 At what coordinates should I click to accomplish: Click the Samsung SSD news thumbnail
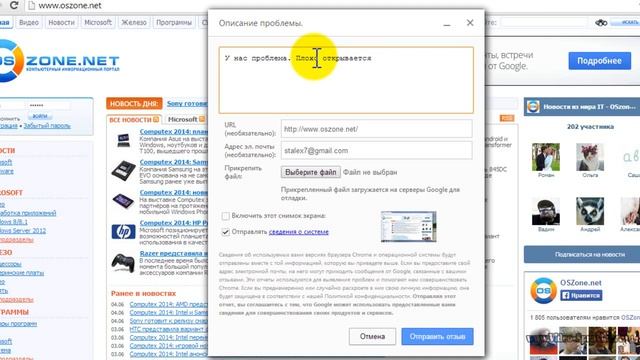[x=123, y=171]
